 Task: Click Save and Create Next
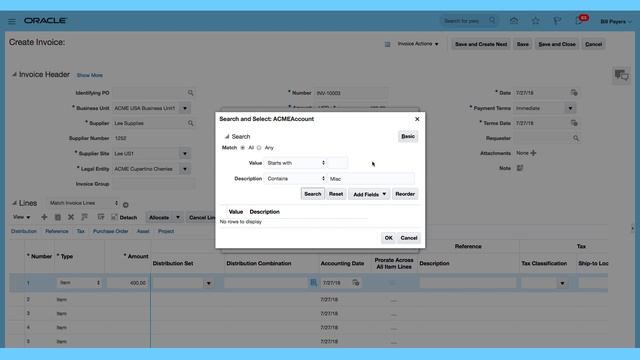[x=481, y=44]
